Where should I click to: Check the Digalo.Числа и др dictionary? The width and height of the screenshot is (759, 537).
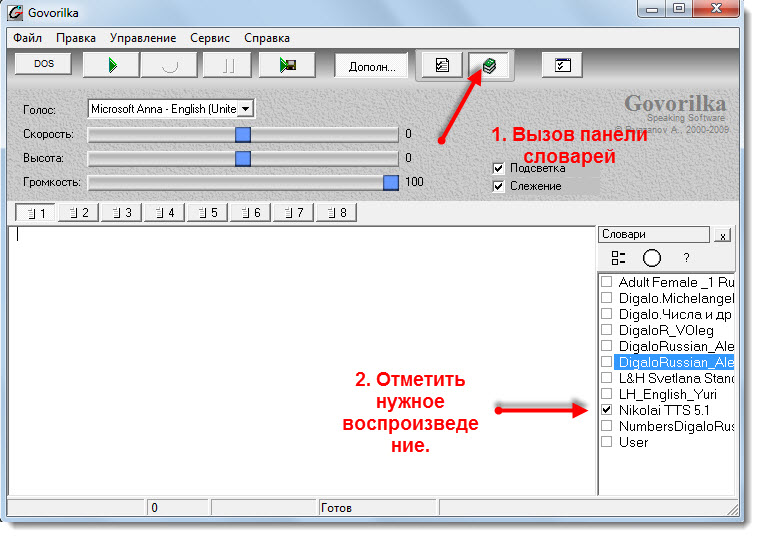[x=607, y=314]
